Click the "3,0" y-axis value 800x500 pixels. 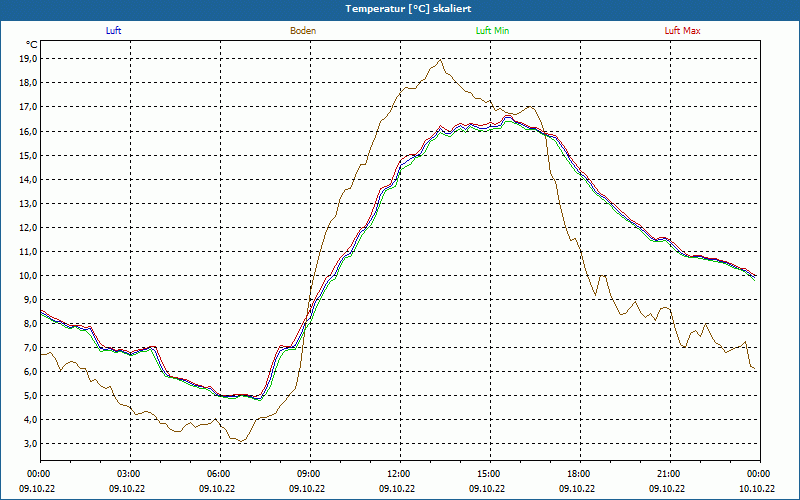(31, 444)
